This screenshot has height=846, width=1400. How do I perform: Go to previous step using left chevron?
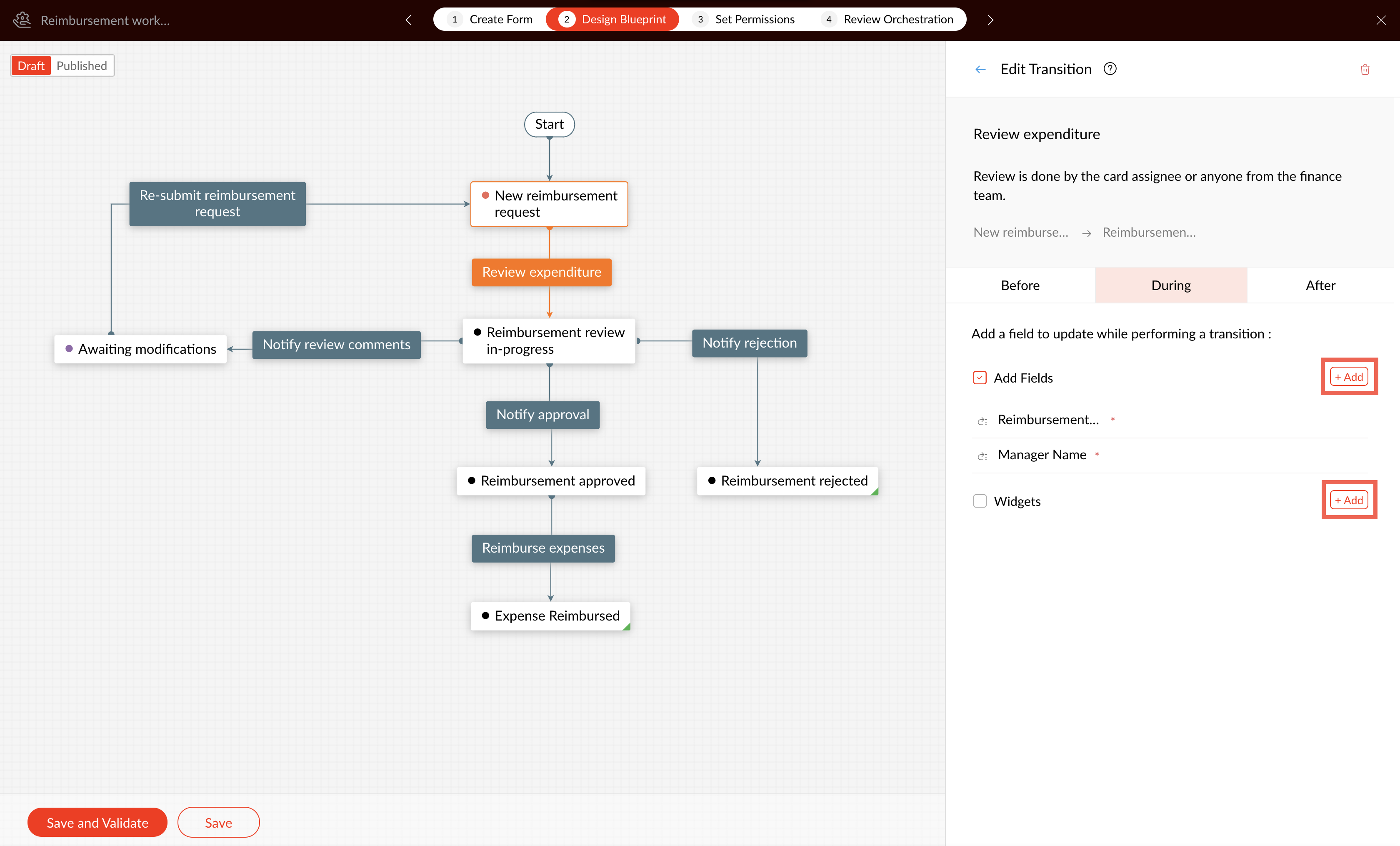point(408,20)
